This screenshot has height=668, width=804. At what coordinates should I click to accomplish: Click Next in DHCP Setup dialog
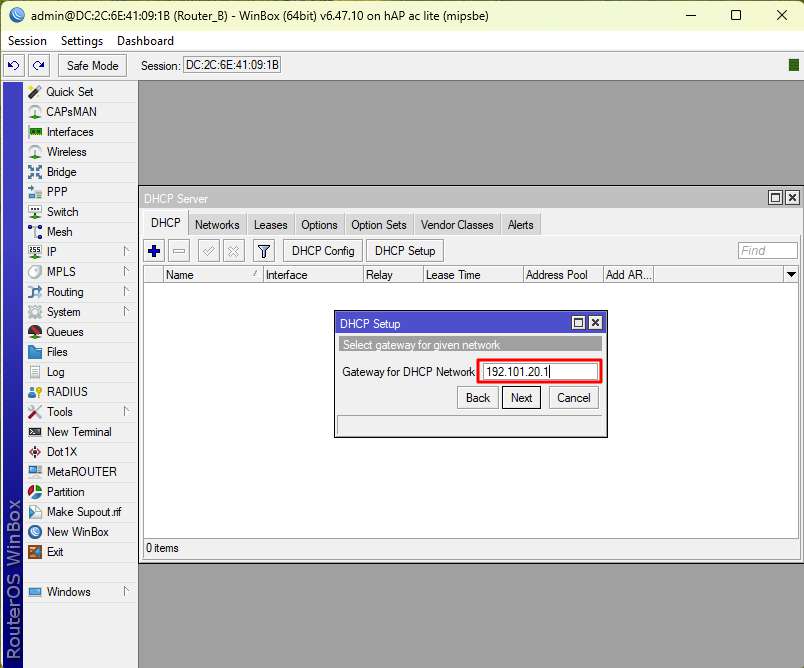tap(521, 397)
